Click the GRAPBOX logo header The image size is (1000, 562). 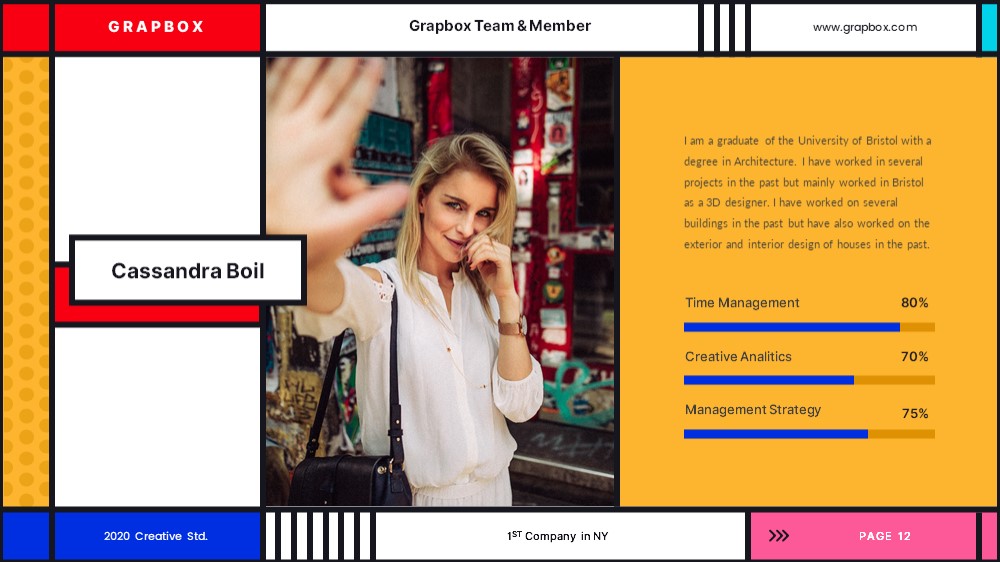pyautogui.click(x=157, y=27)
